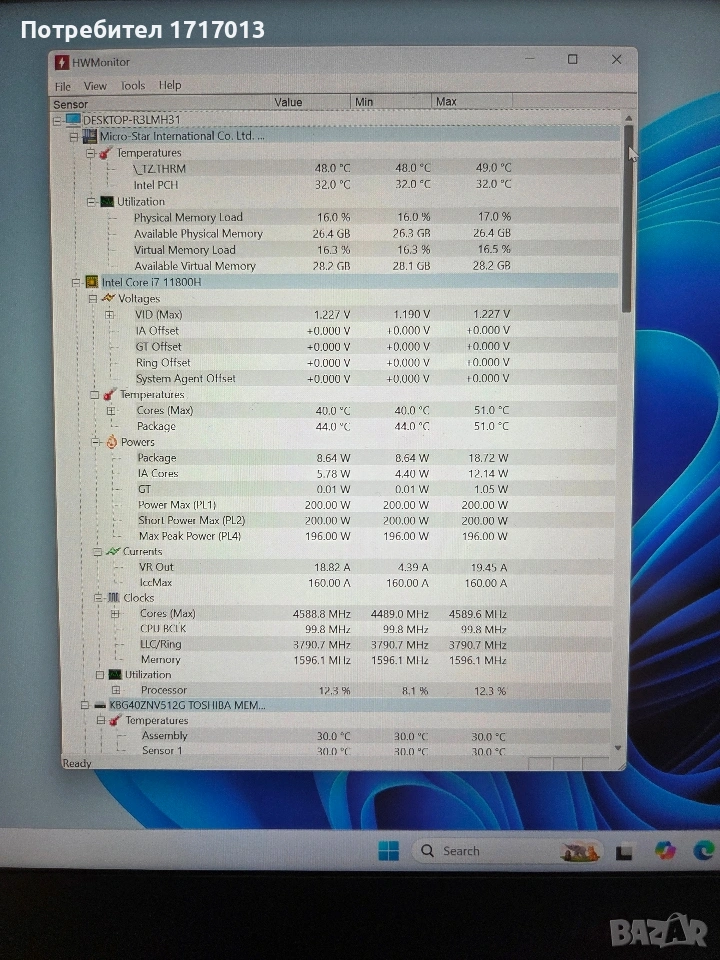
Task: Click the Max column header
Action: coord(446,102)
